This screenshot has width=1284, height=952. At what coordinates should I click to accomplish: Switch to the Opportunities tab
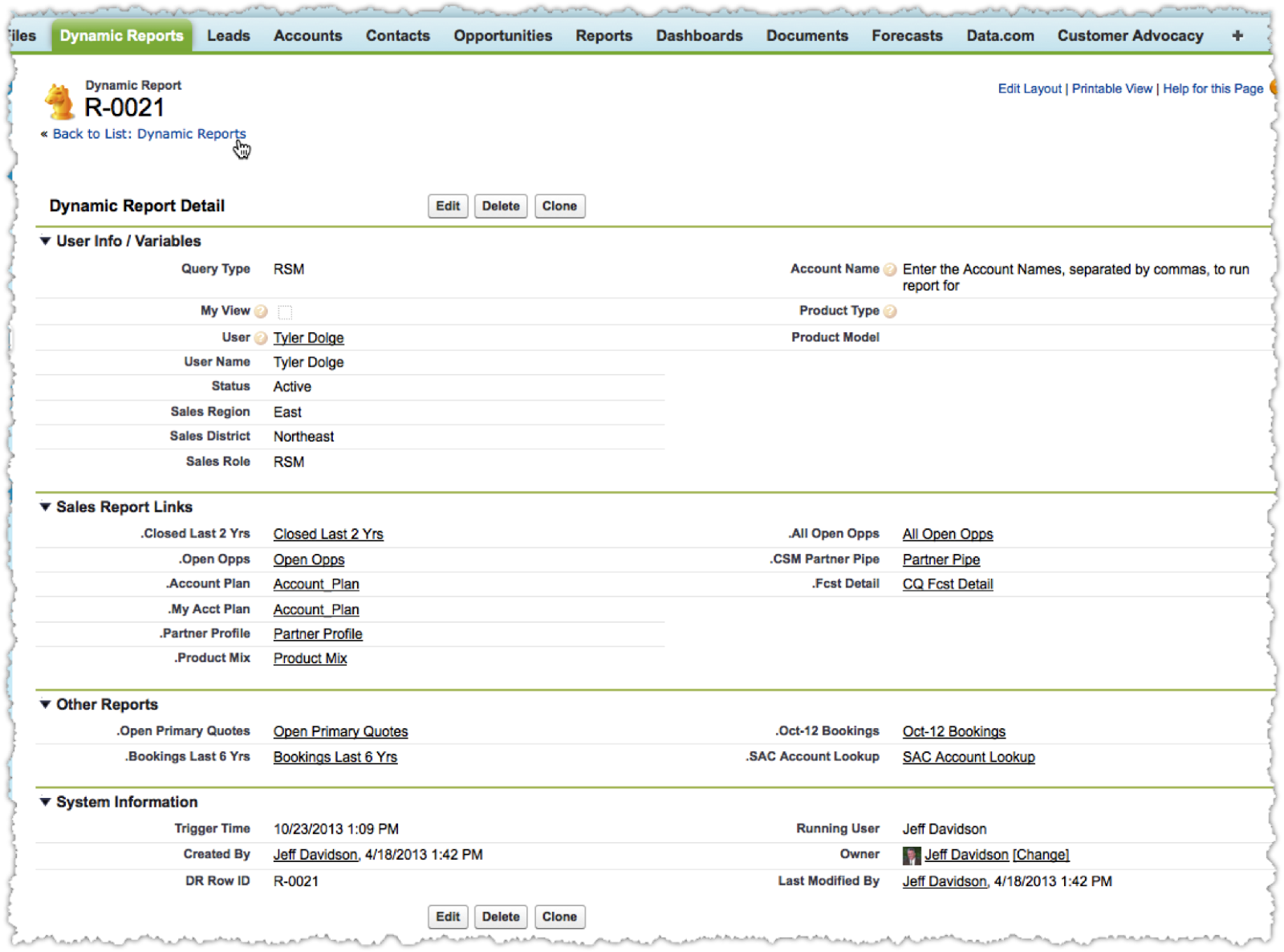click(x=502, y=35)
